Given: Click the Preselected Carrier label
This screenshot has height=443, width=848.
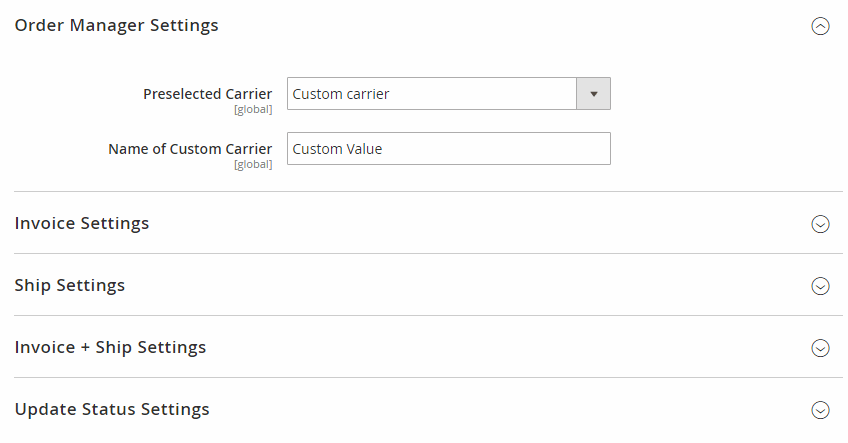Looking at the screenshot, I should (207, 94).
